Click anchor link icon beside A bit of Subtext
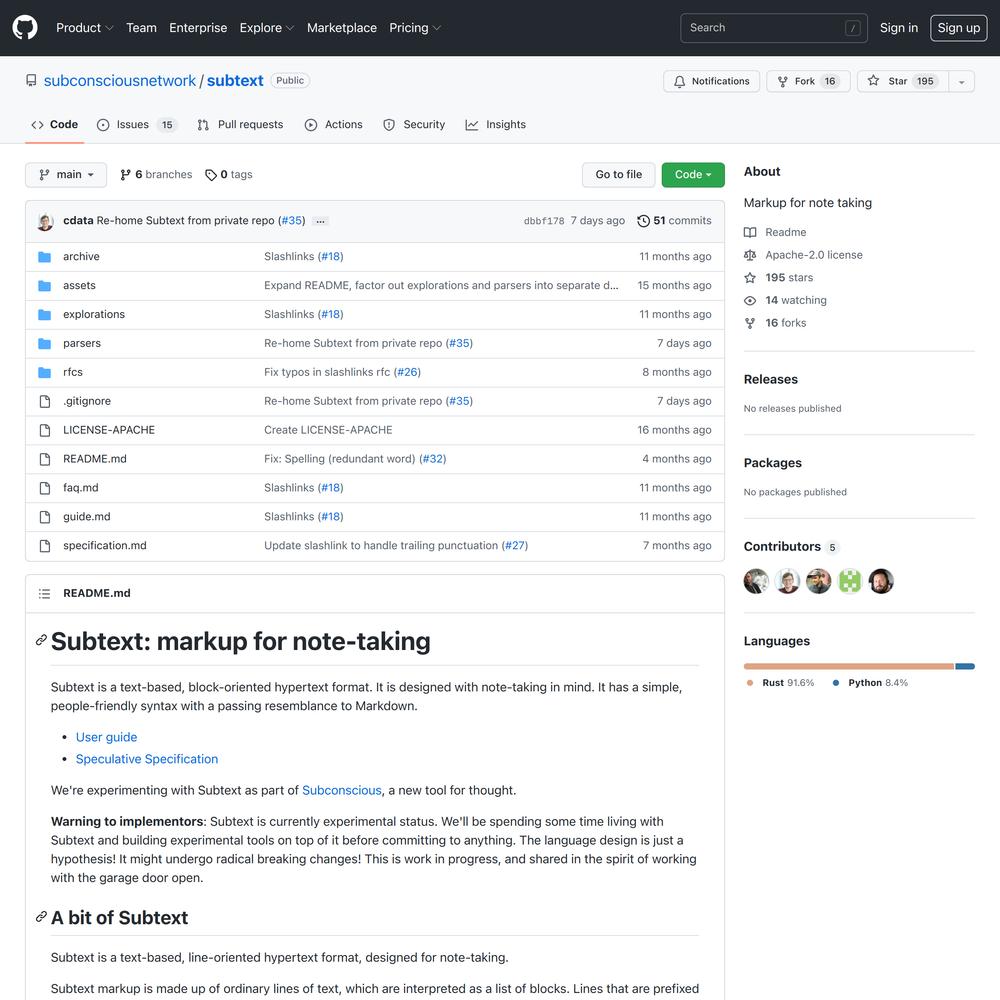This screenshot has width=1000, height=1000. (x=41, y=916)
